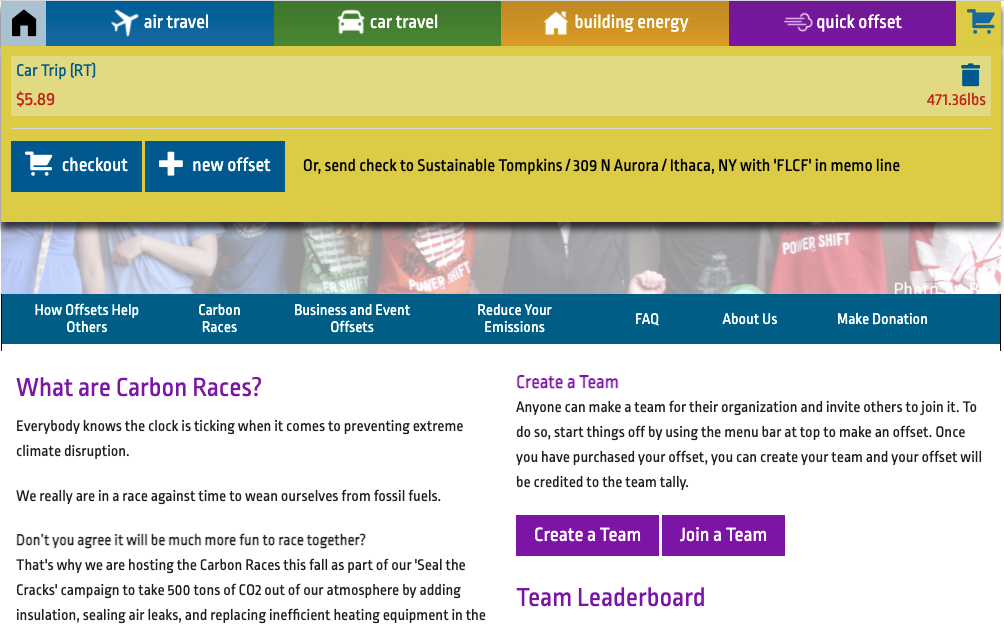Click the Team Leaderboard heading
Viewport: 1004px width, 625px height.
coord(610,597)
